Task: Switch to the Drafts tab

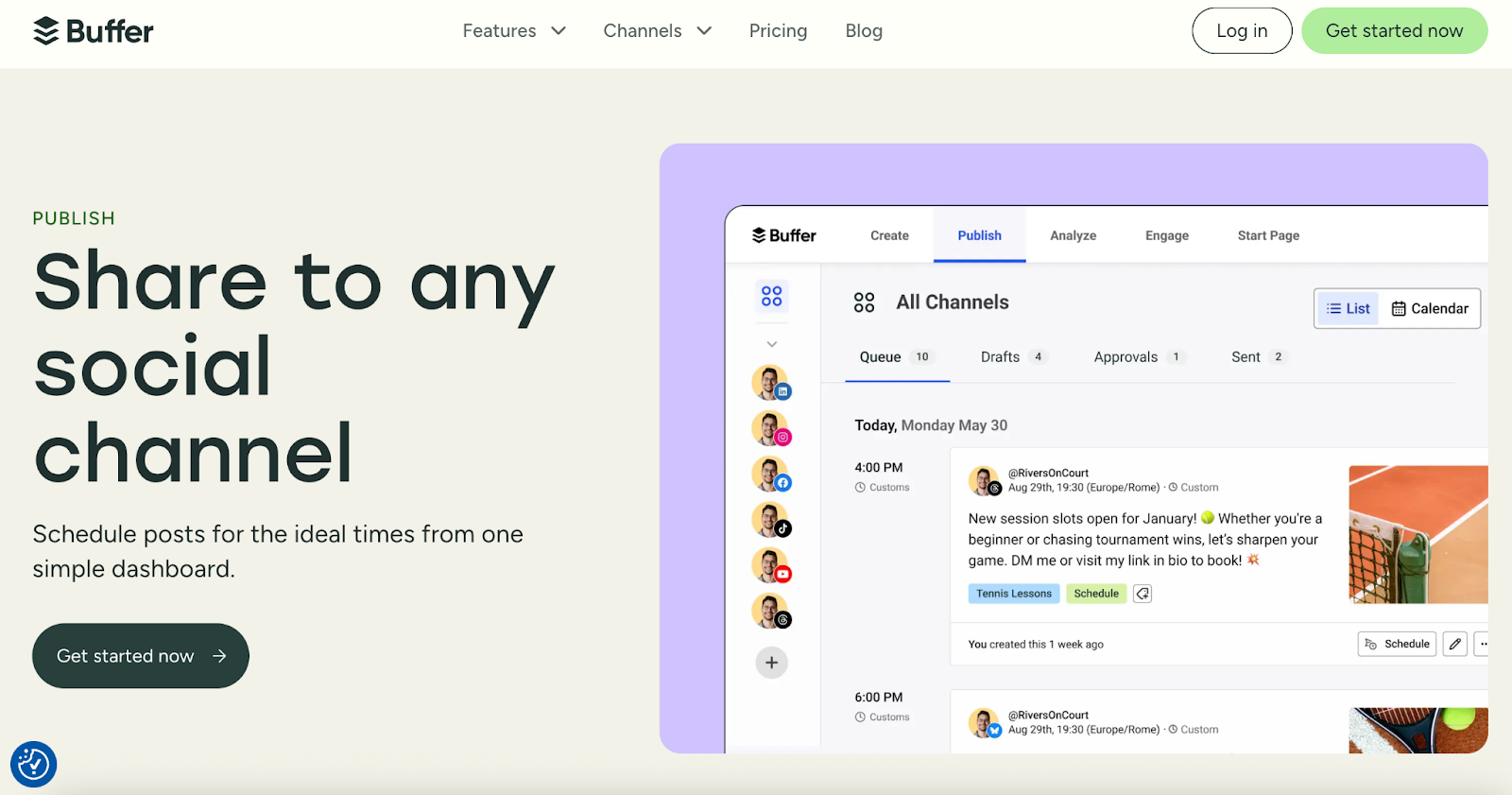Action: coord(1000,357)
